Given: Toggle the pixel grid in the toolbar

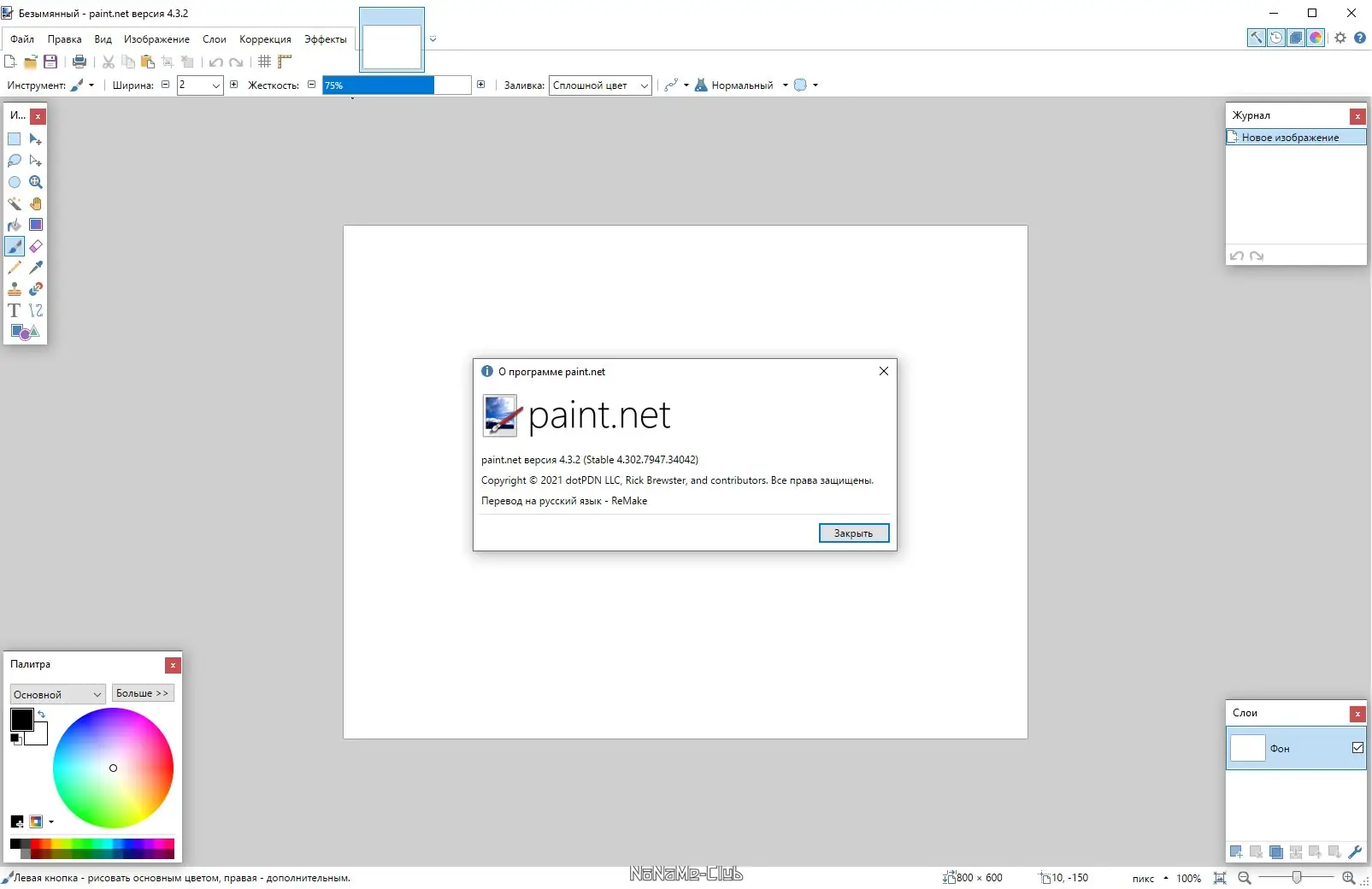Looking at the screenshot, I should point(265,62).
